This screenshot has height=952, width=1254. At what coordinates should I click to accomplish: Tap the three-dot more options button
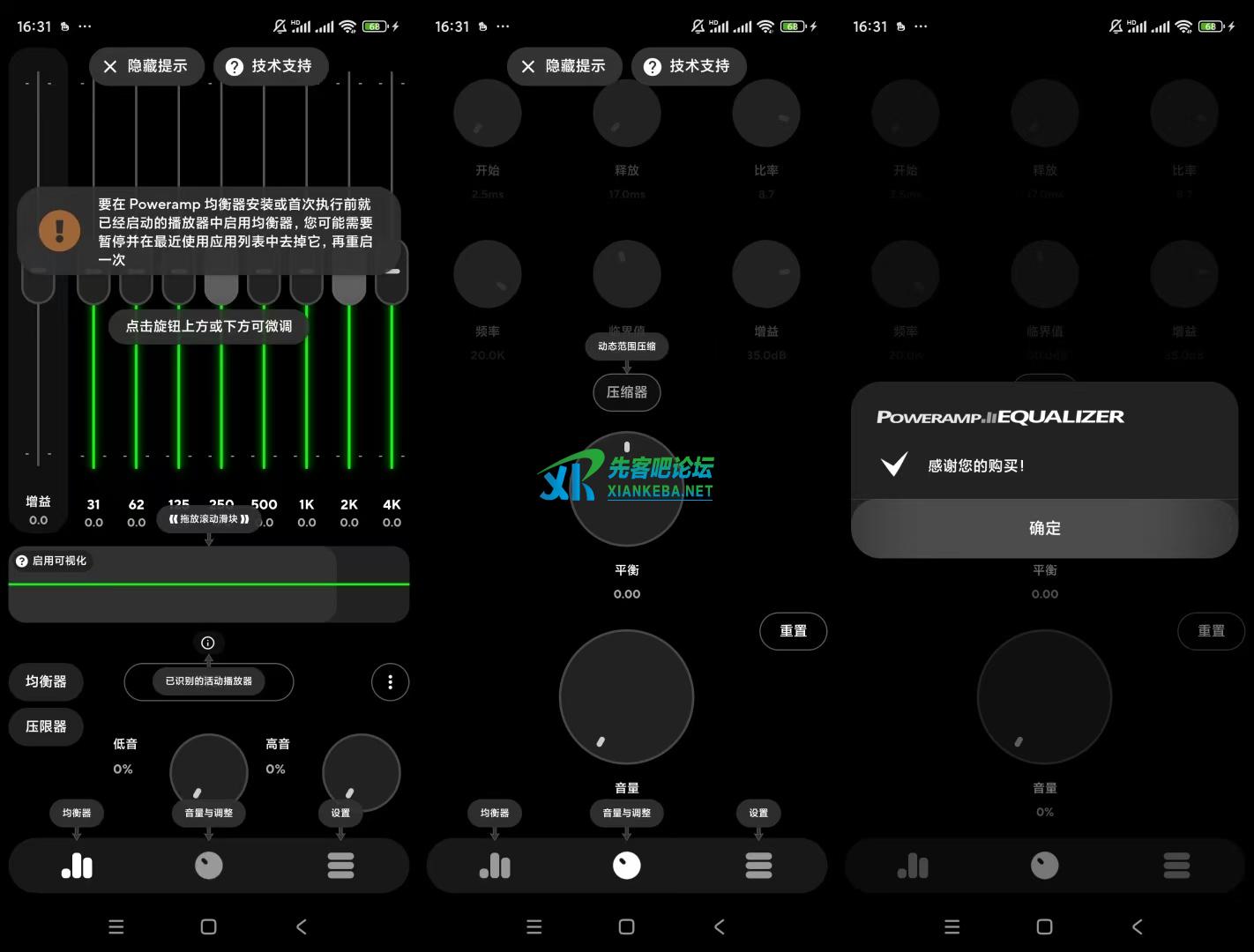coord(390,681)
